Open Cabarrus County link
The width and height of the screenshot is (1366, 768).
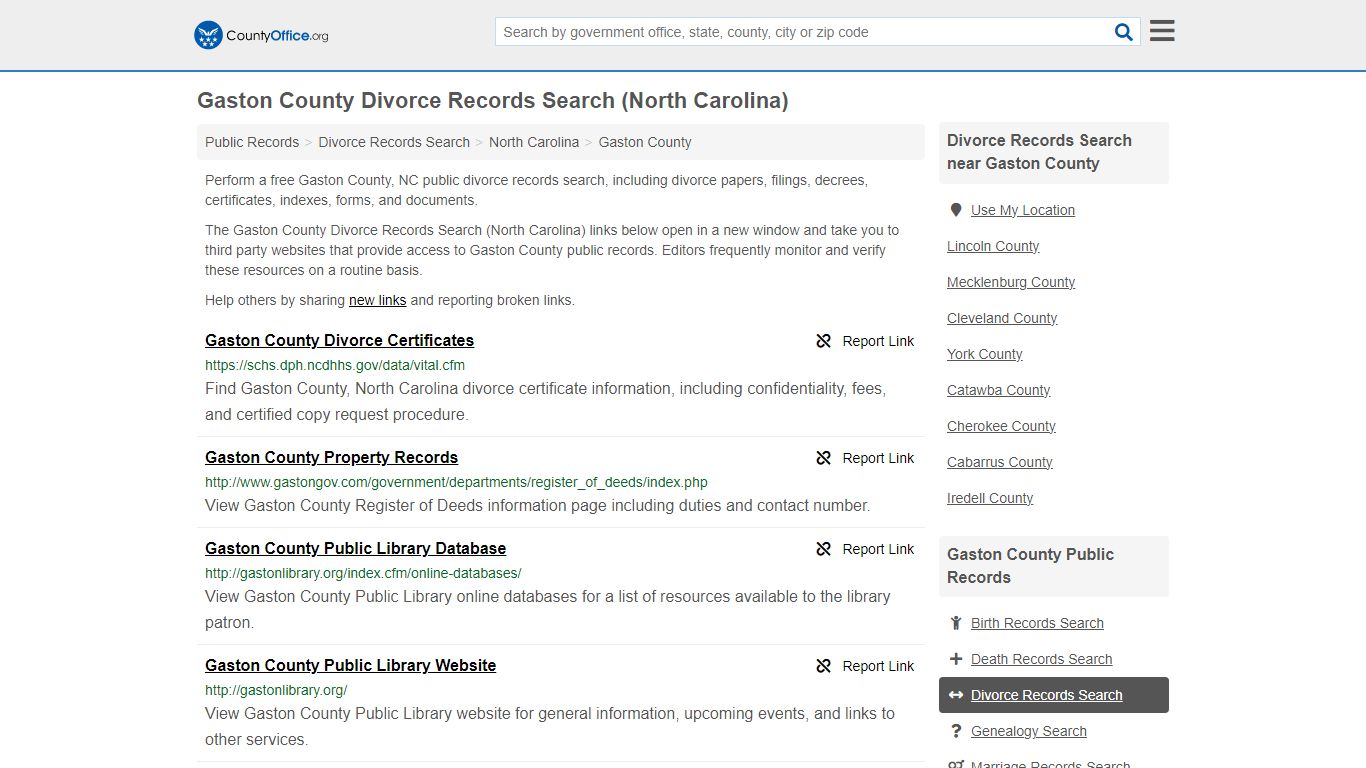click(999, 462)
